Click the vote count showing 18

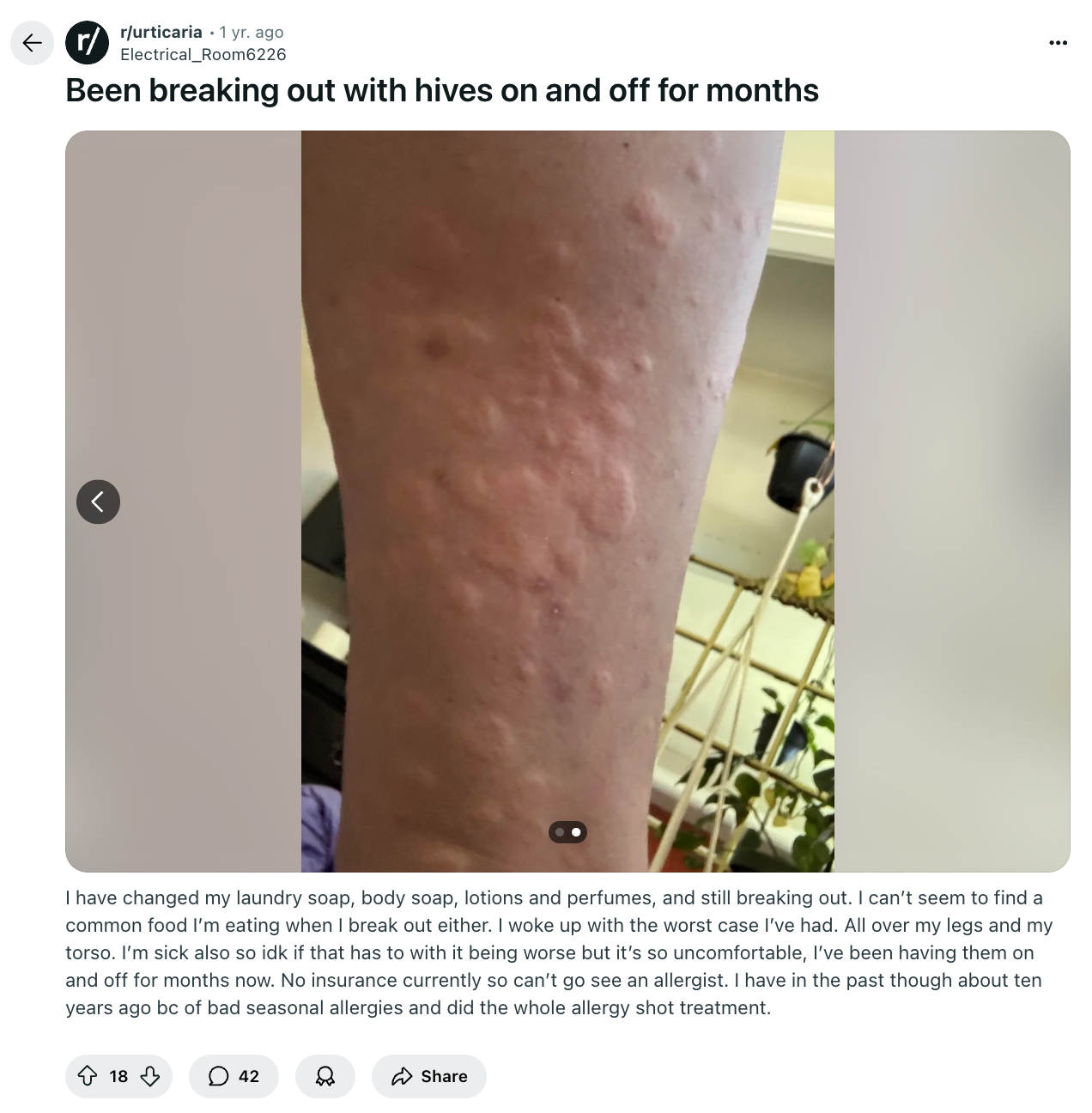[118, 1076]
